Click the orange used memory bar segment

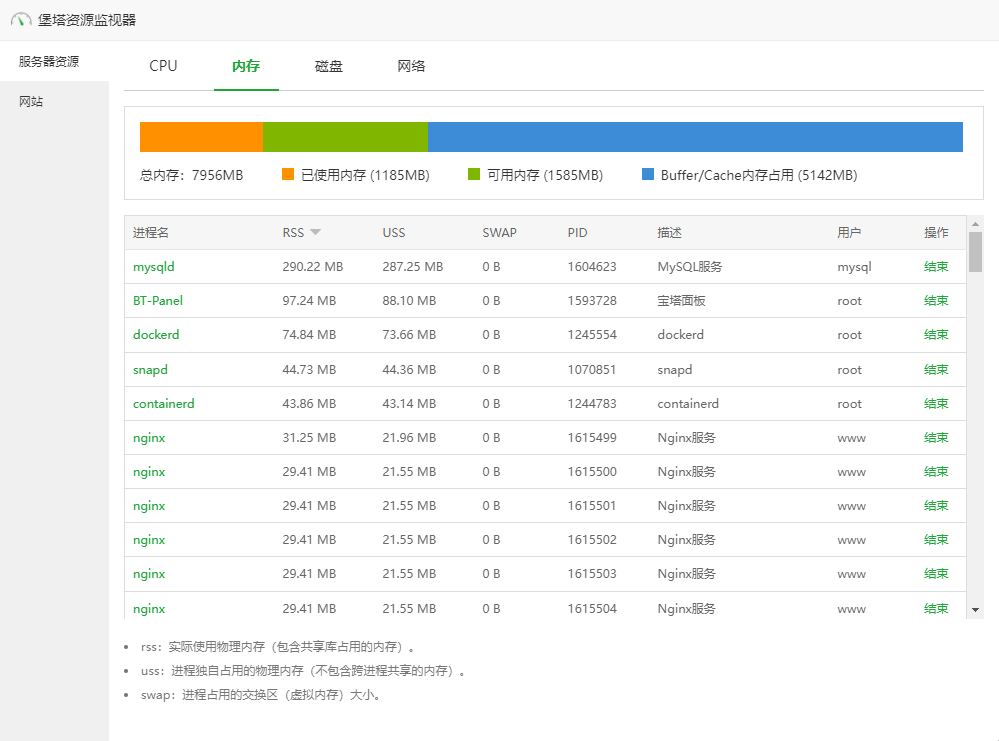[x=201, y=137]
